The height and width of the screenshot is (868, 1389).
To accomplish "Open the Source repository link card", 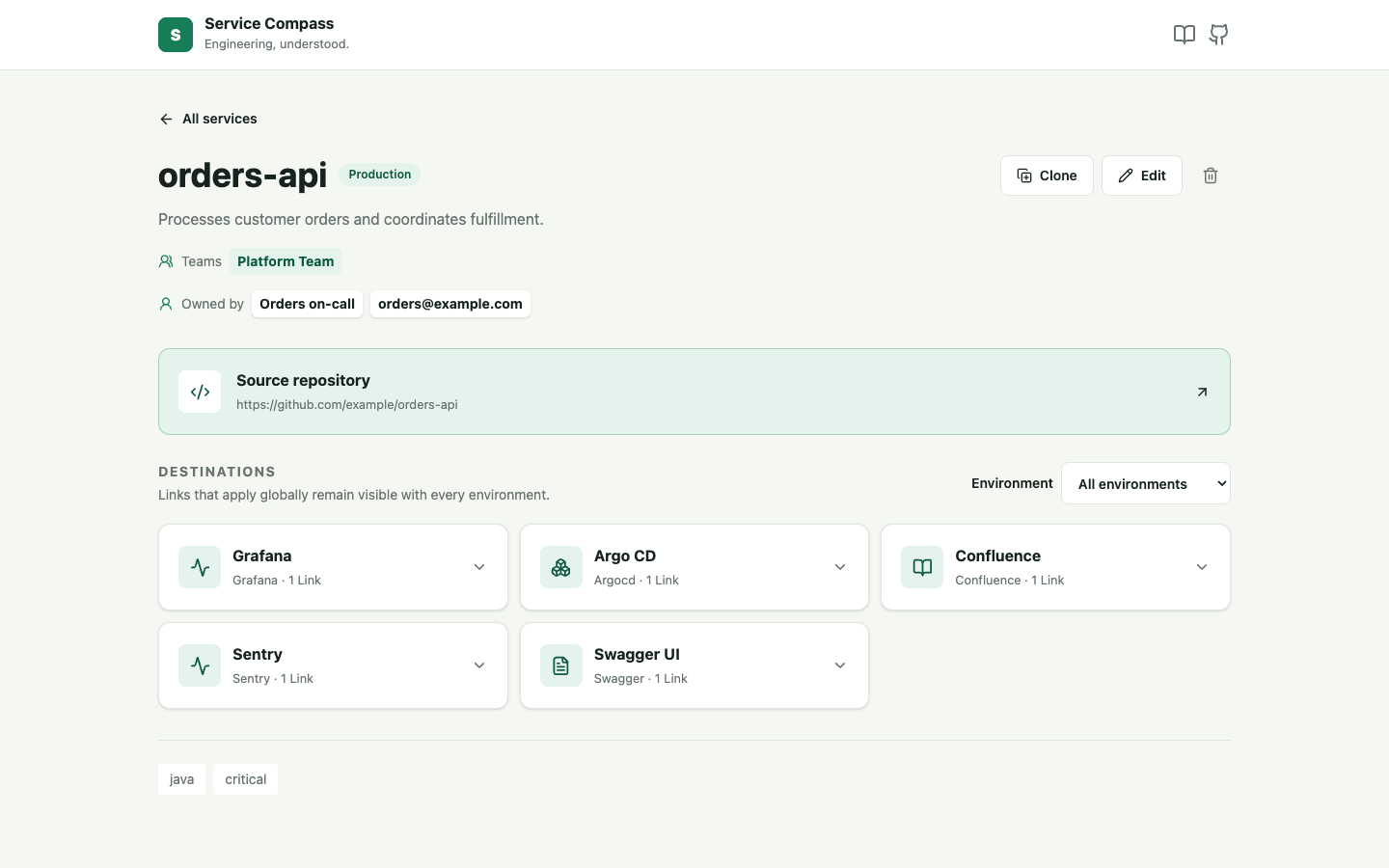I will [694, 392].
